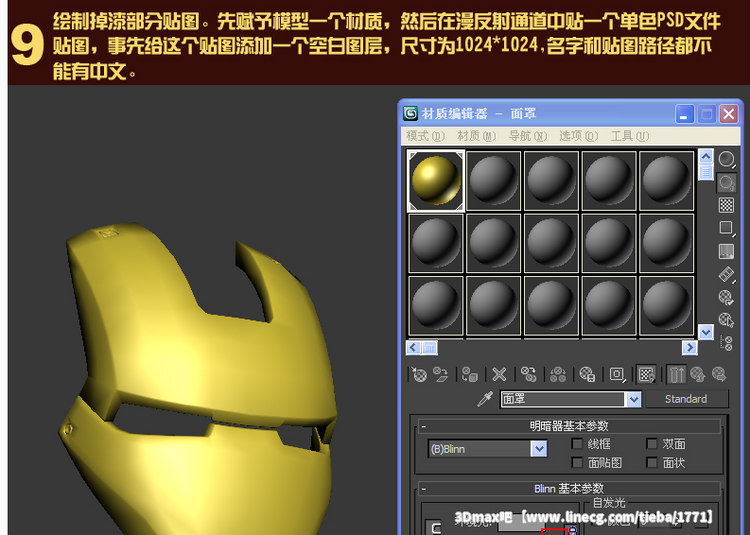The image size is (750, 535).
Task: Enable the 线框 checkbox
Action: tap(577, 444)
